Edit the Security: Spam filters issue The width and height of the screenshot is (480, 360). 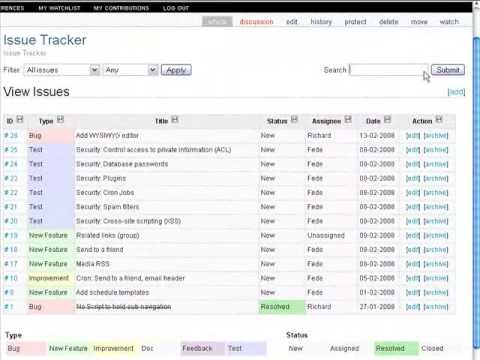click(x=413, y=207)
